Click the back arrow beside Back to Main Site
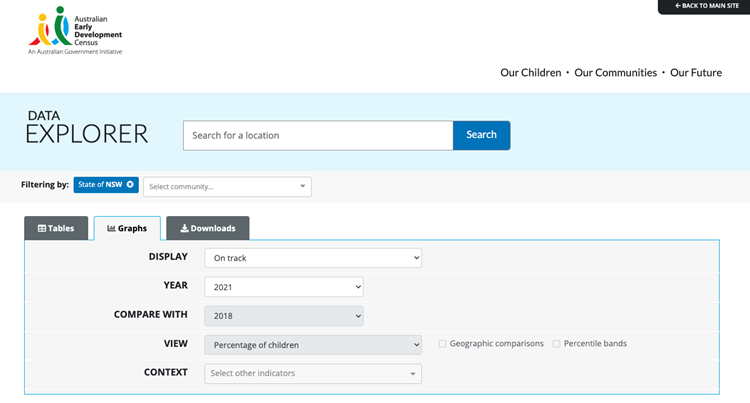This screenshot has width=750, height=403. (678, 6)
